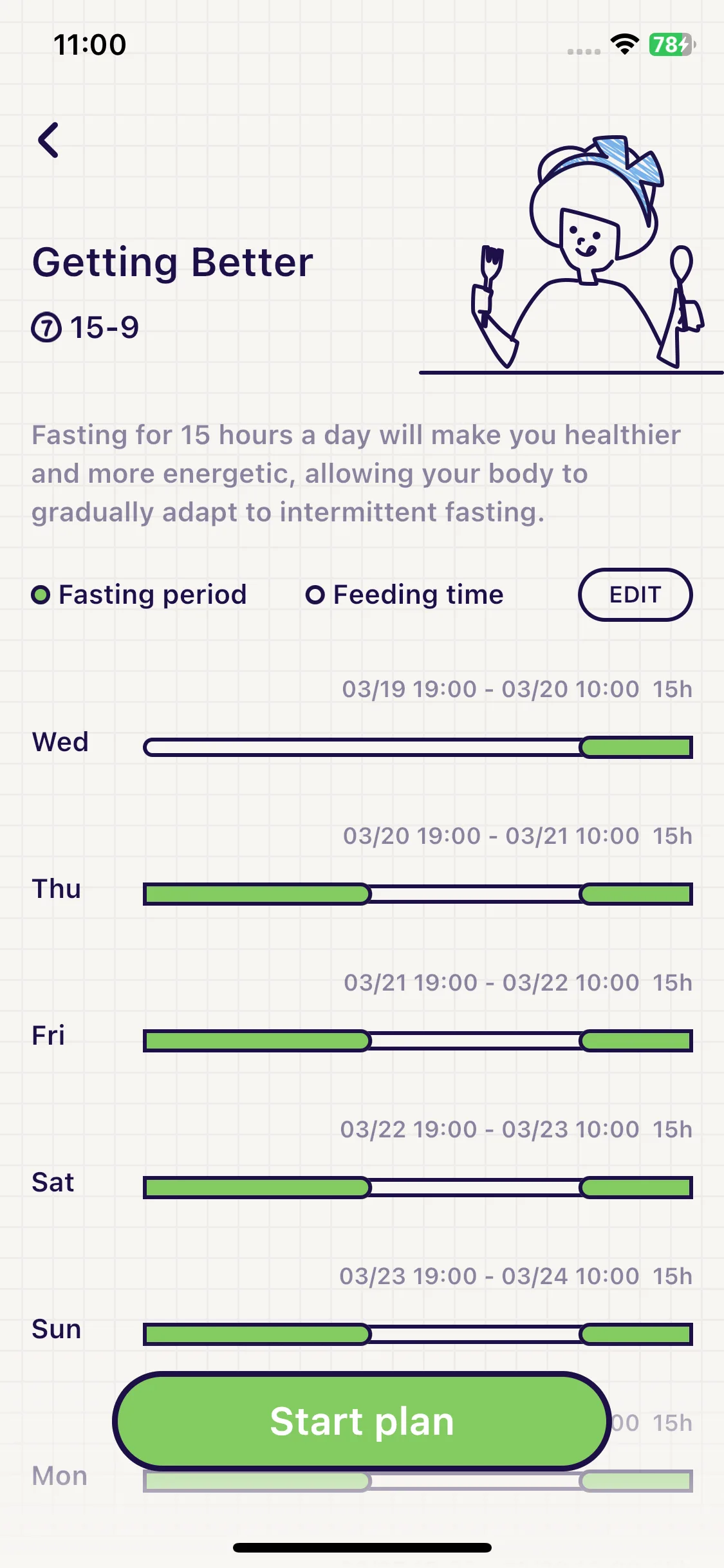Screen dimensions: 724x1568
Task: Start the Getting Better plan
Action: tap(362, 1421)
